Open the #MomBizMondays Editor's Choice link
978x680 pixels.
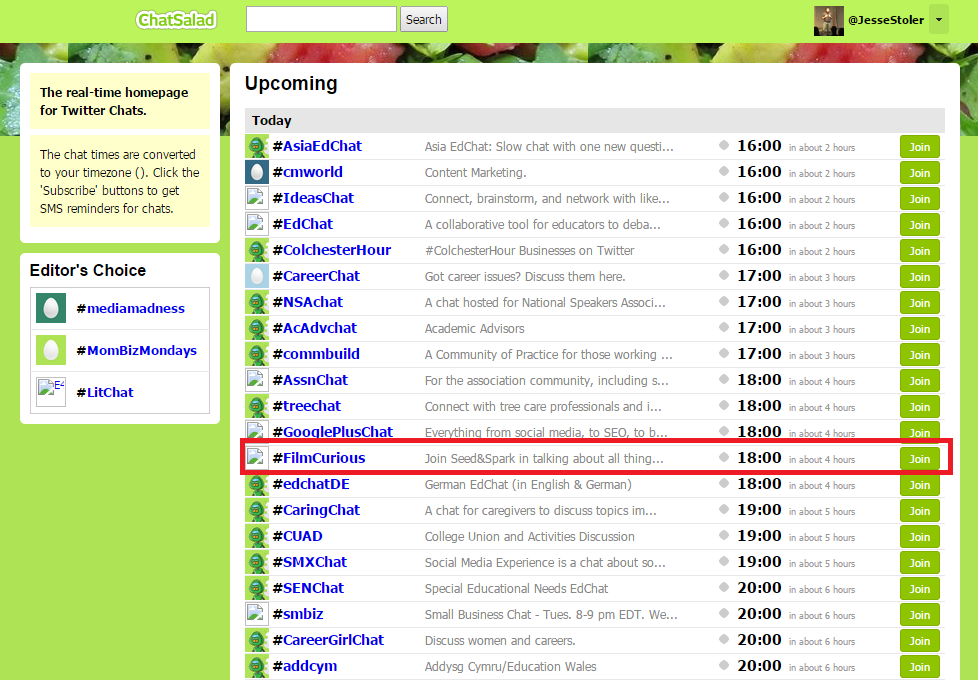pyautogui.click(x=137, y=351)
